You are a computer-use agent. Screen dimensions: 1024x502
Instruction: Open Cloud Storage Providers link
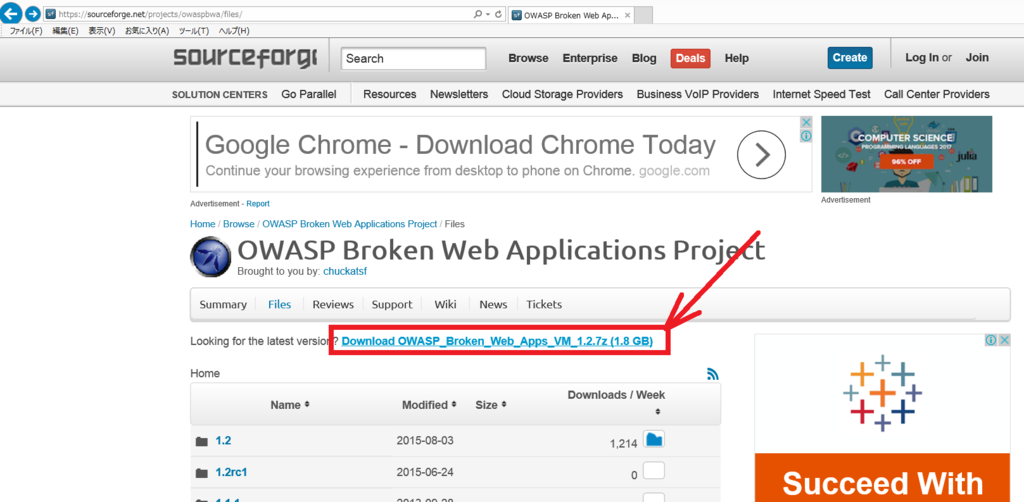point(562,94)
